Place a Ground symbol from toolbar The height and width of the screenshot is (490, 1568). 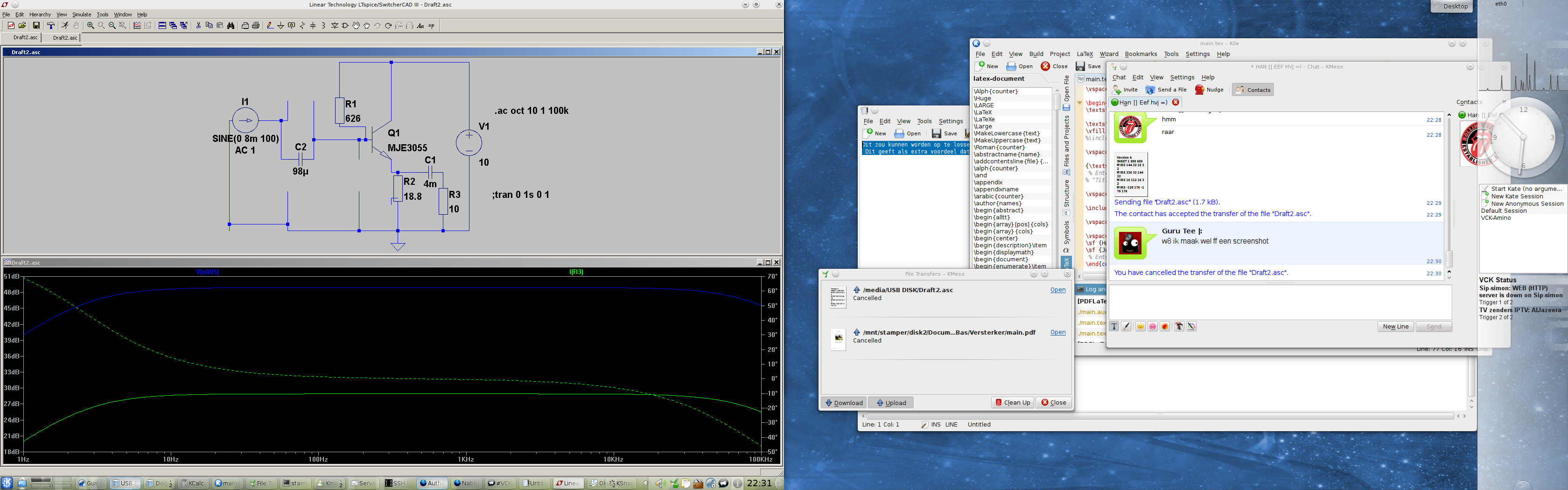tap(280, 26)
